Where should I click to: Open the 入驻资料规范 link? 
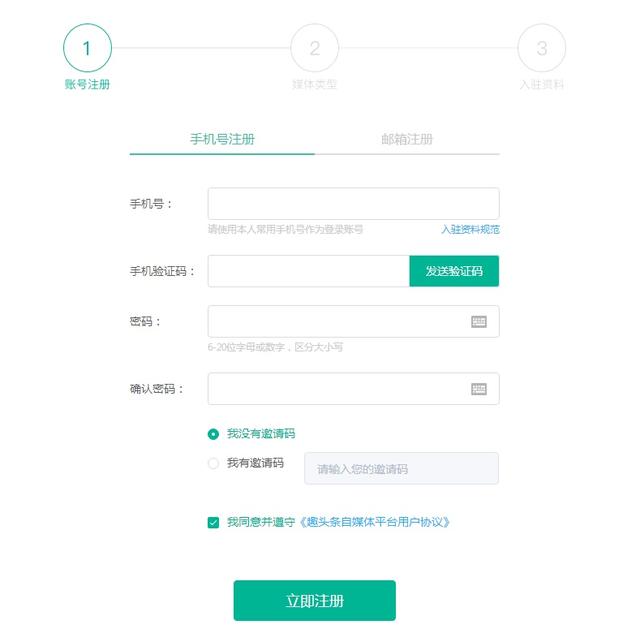coord(470,229)
